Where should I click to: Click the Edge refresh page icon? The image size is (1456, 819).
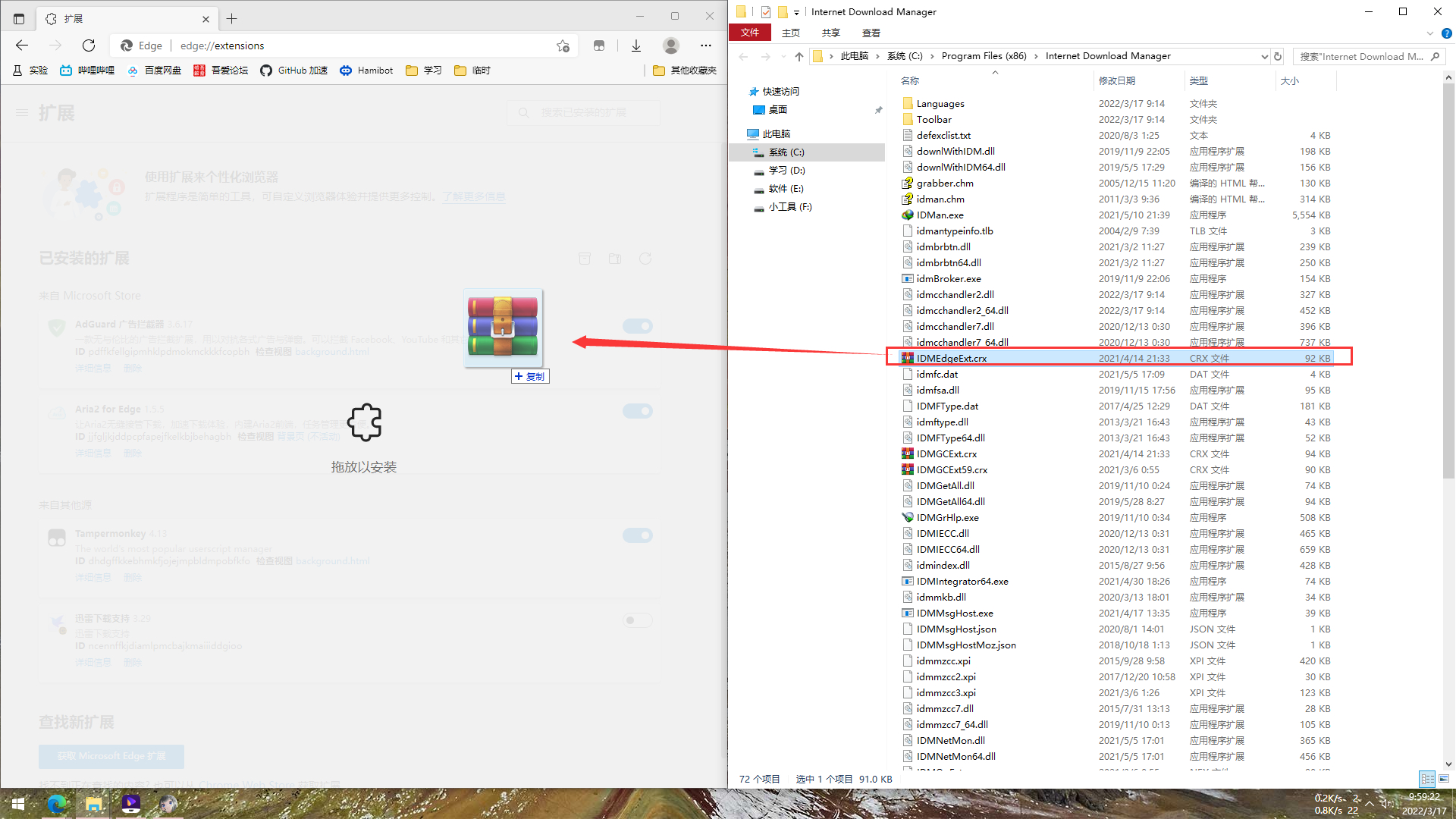(x=89, y=45)
